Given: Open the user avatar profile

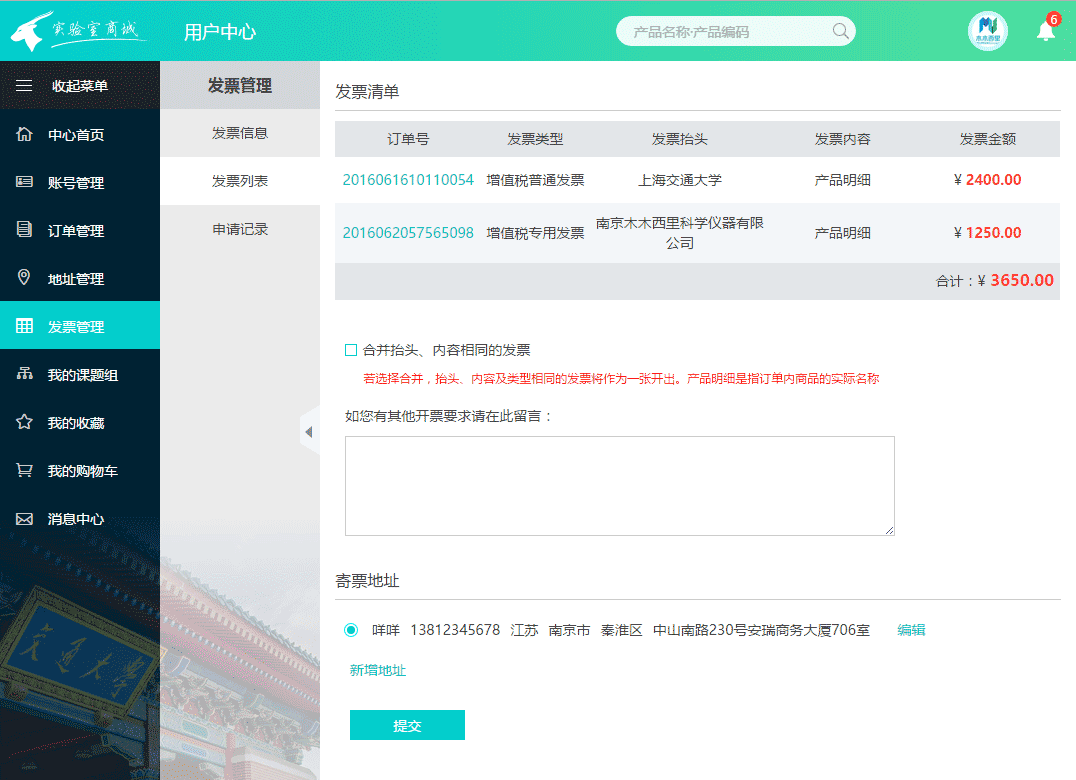Looking at the screenshot, I should (x=987, y=31).
